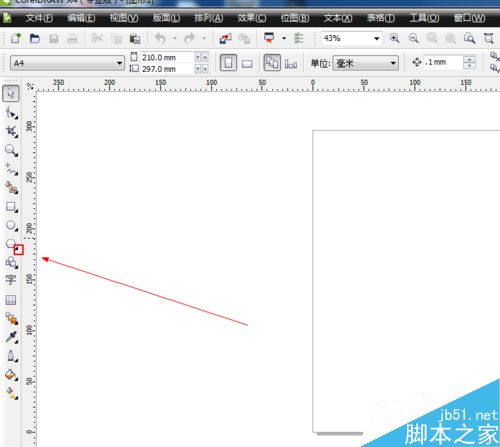The height and width of the screenshot is (447, 500).
Task: Select the Ellipse tool
Action: [11, 226]
